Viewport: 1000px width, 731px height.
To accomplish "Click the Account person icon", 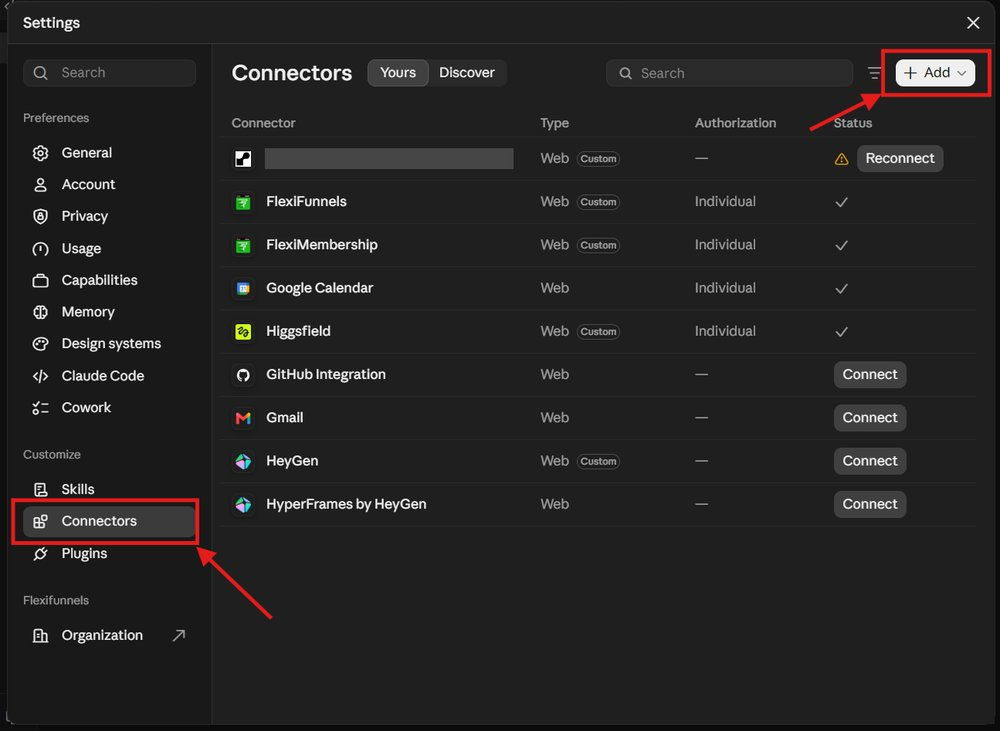I will click(x=40, y=185).
